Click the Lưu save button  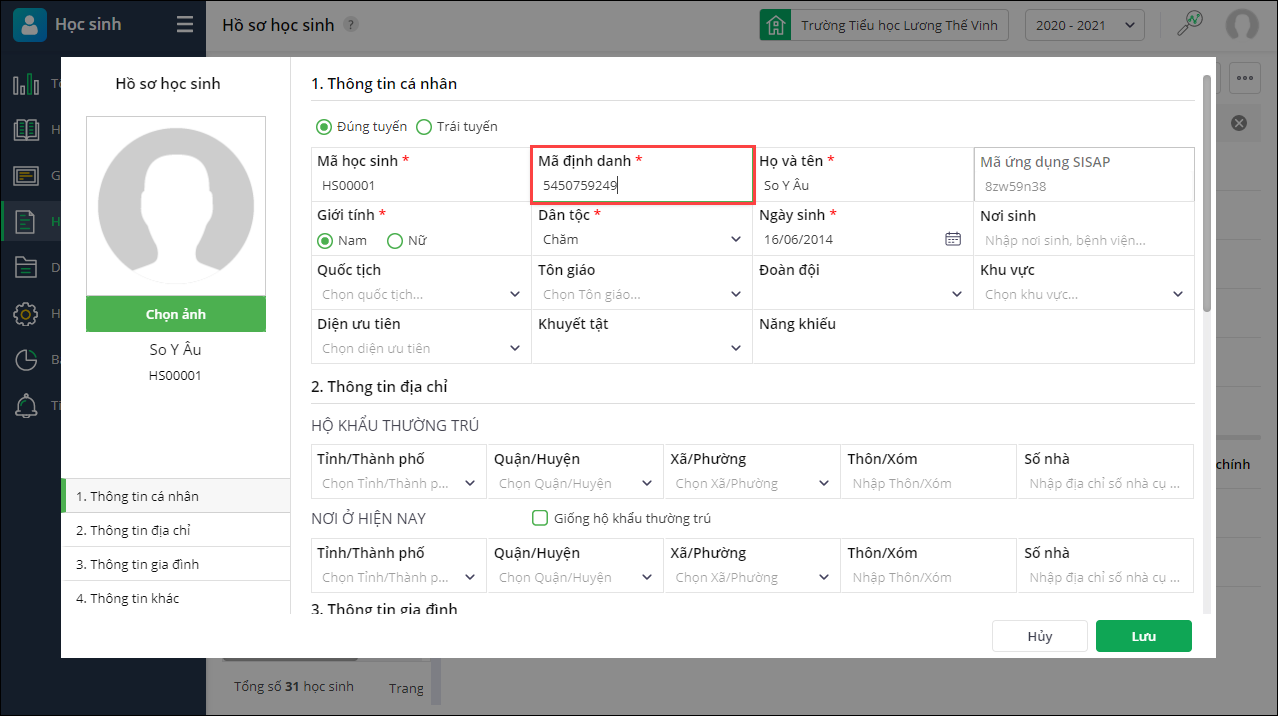[1143, 636]
